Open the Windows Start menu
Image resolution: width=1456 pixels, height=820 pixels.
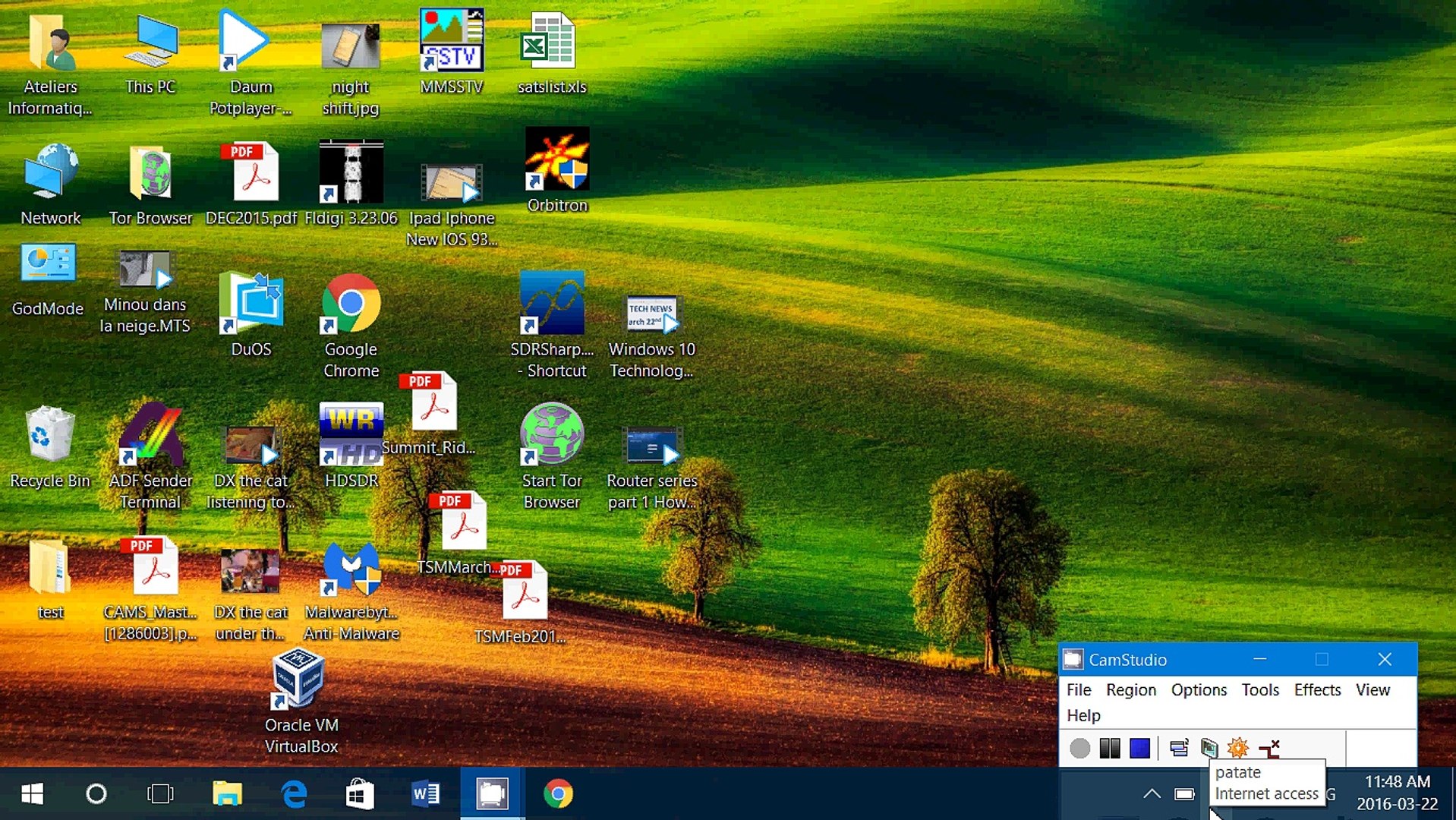(32, 794)
